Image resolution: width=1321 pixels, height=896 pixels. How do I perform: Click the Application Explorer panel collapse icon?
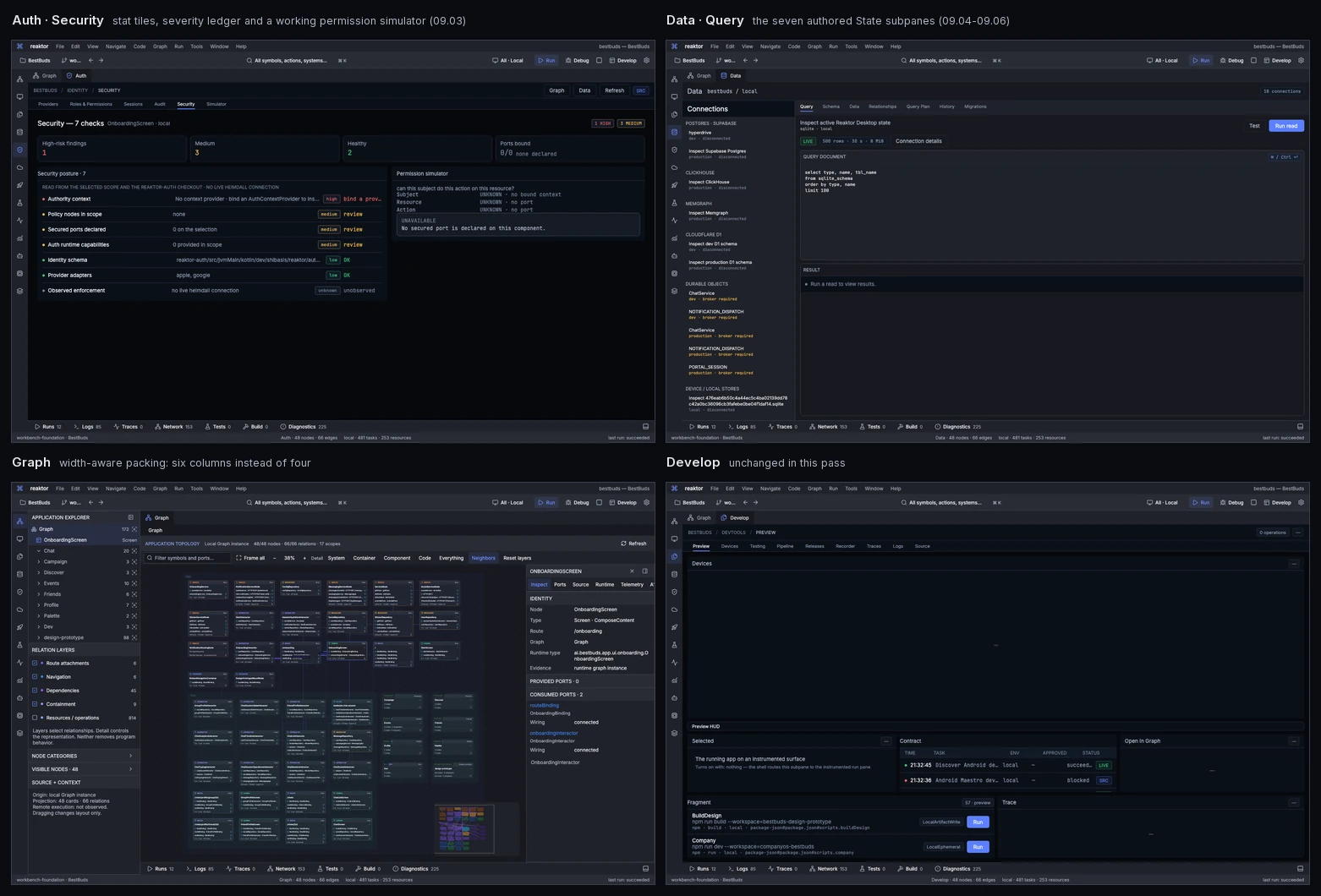pyautogui.click(x=130, y=517)
